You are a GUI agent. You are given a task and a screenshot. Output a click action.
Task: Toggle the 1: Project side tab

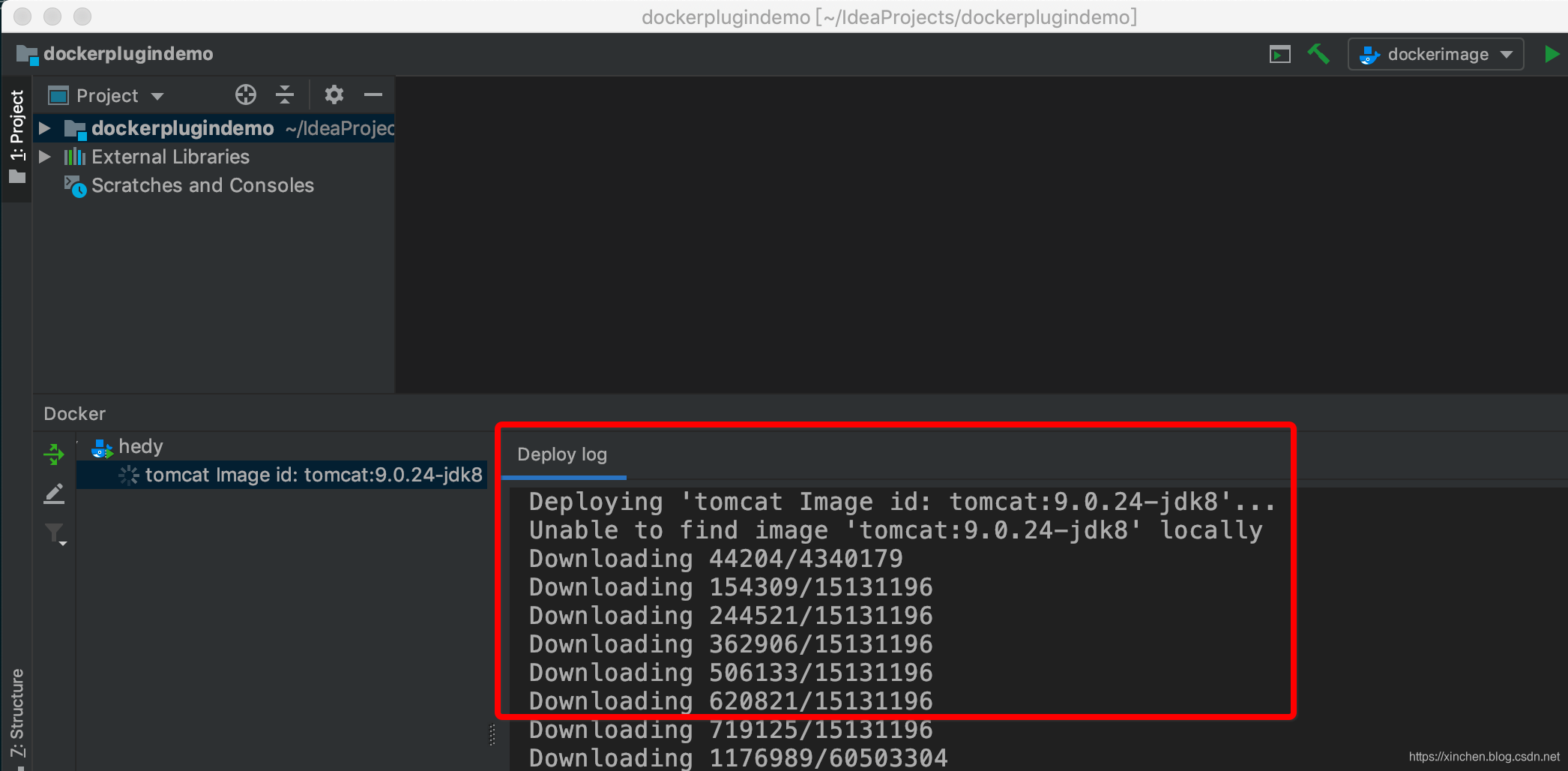tap(16, 137)
